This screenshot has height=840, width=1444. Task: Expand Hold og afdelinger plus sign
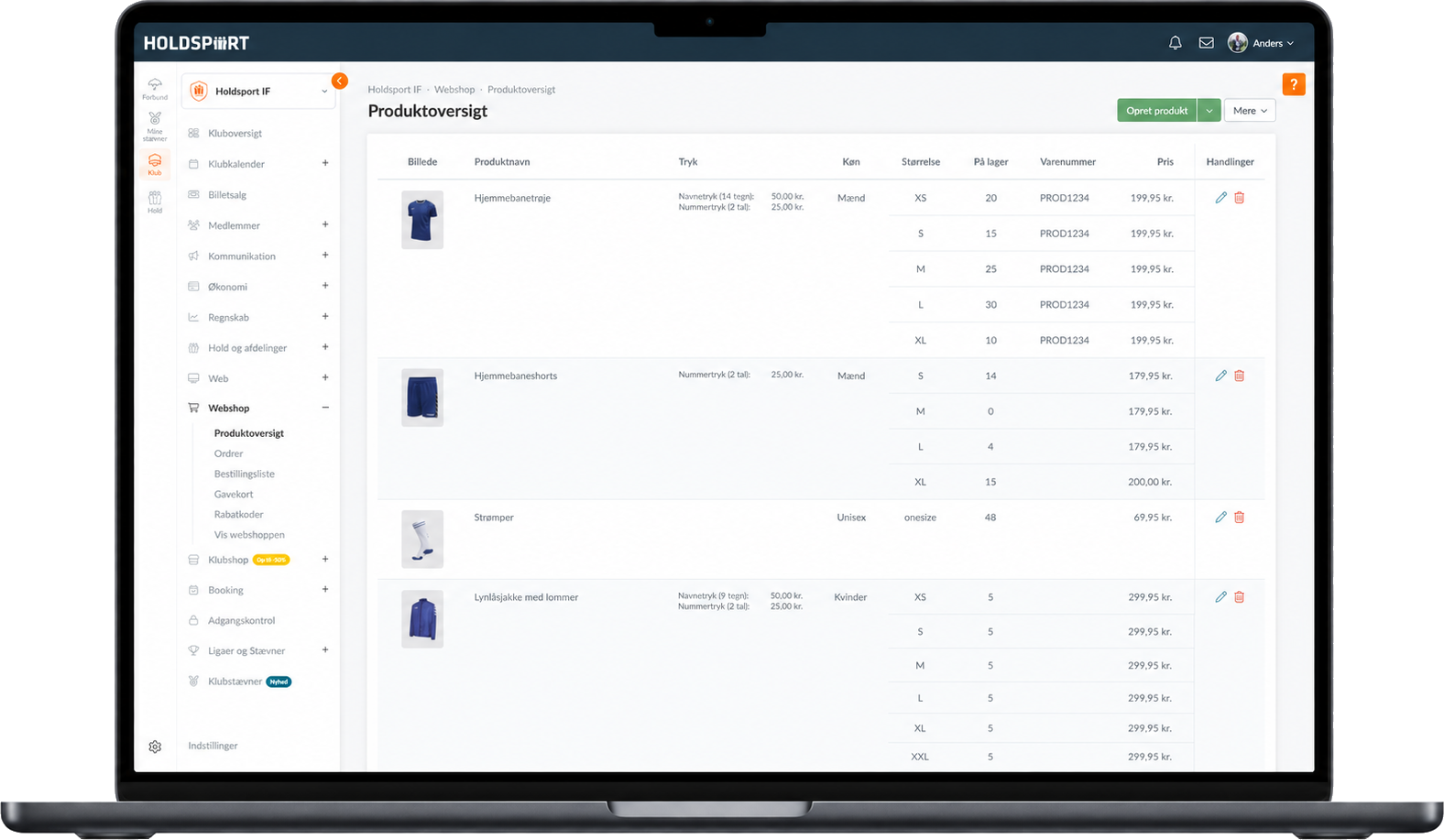pos(325,347)
